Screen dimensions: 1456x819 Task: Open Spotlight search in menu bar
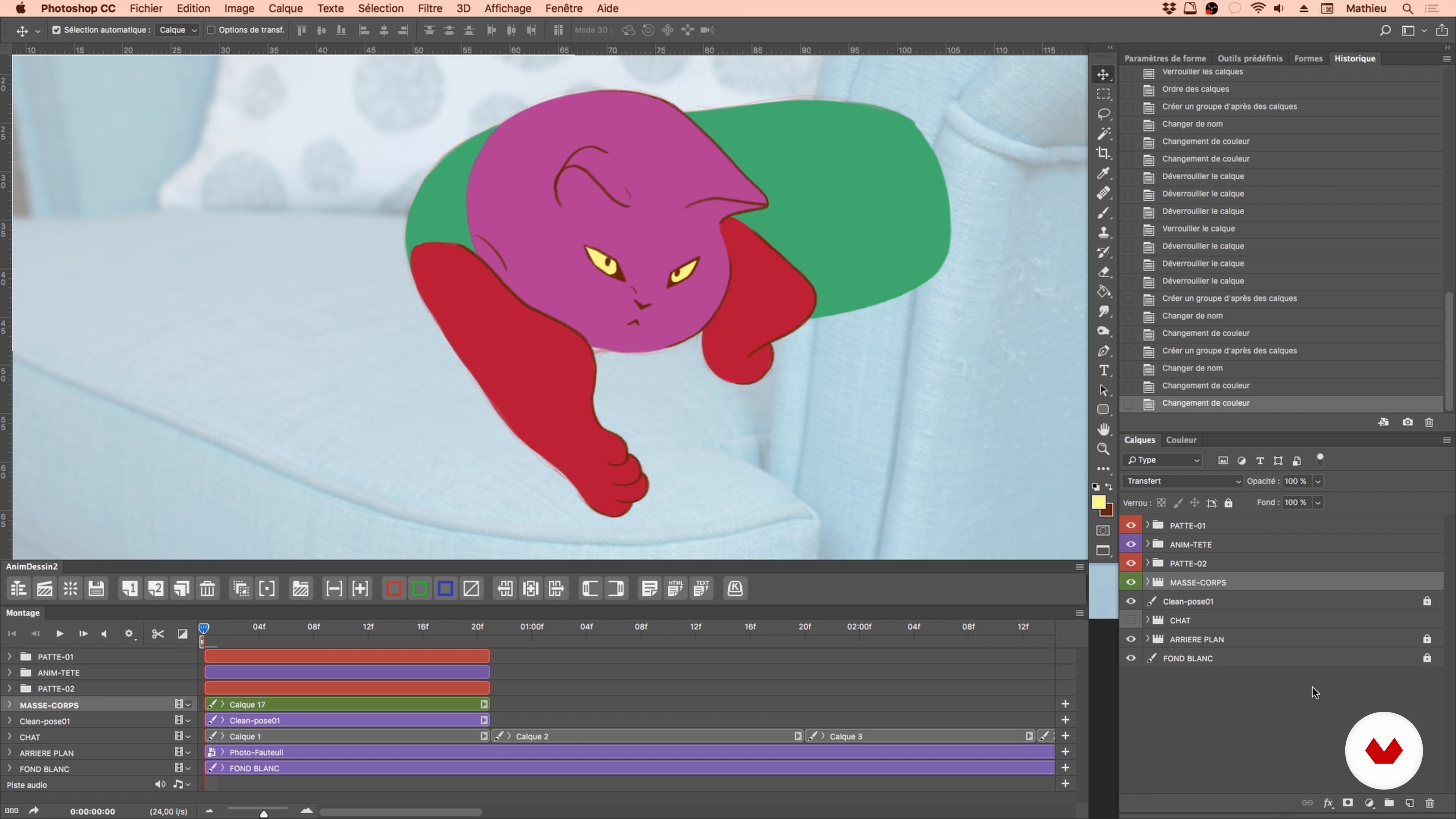(1407, 8)
